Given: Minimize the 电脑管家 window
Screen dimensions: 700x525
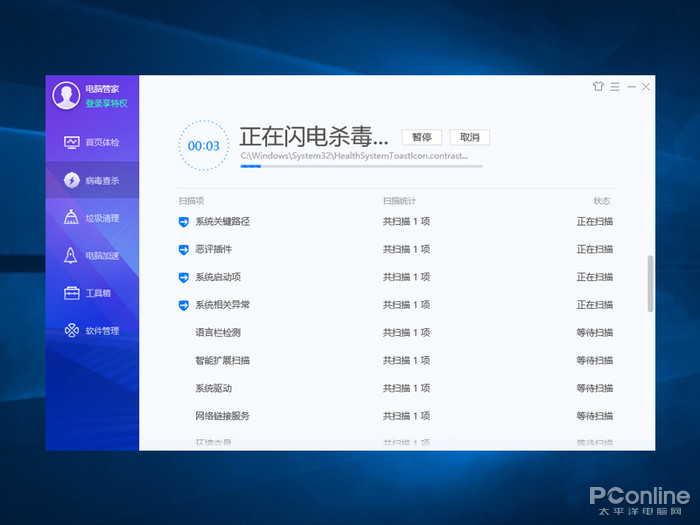Looking at the screenshot, I should tap(631, 87).
